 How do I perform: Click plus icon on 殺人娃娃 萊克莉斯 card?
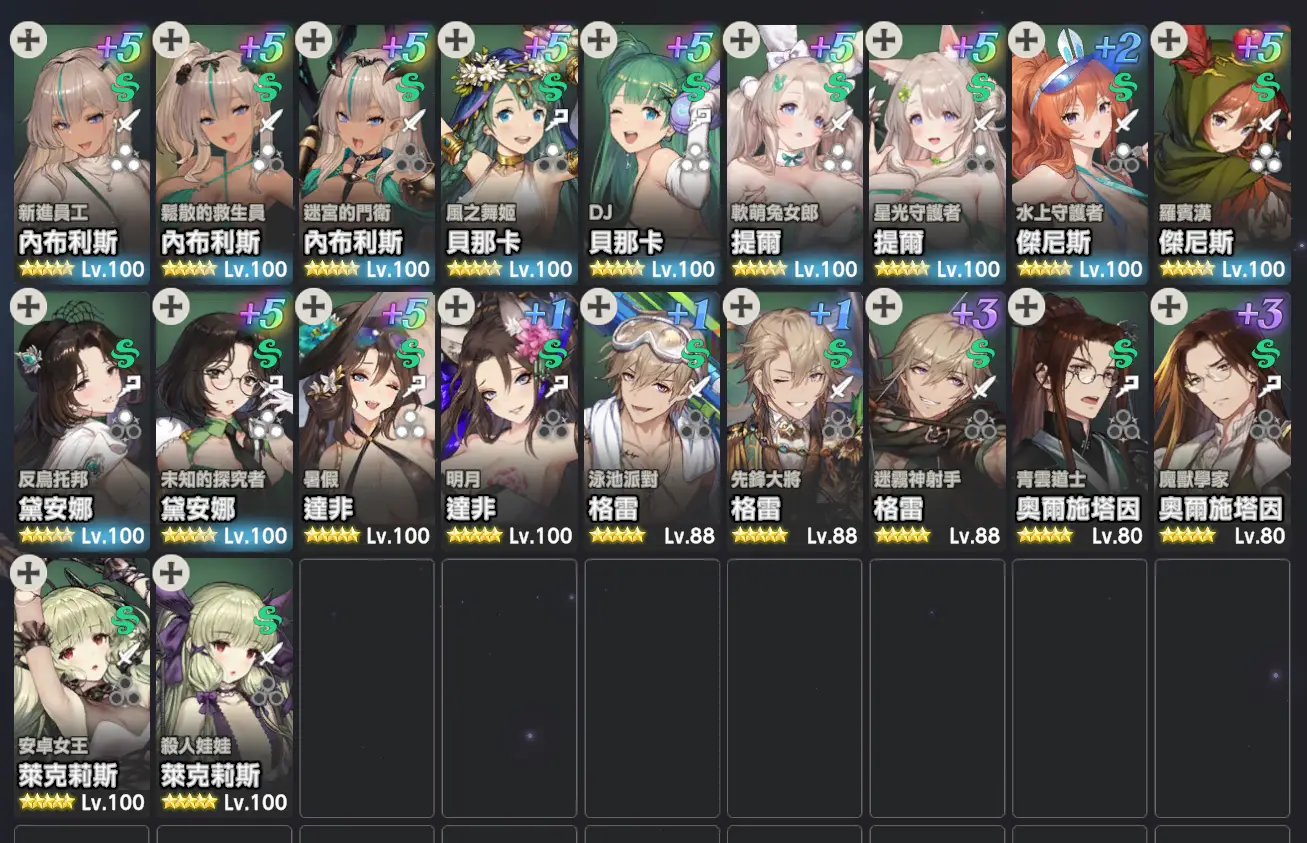click(x=171, y=573)
